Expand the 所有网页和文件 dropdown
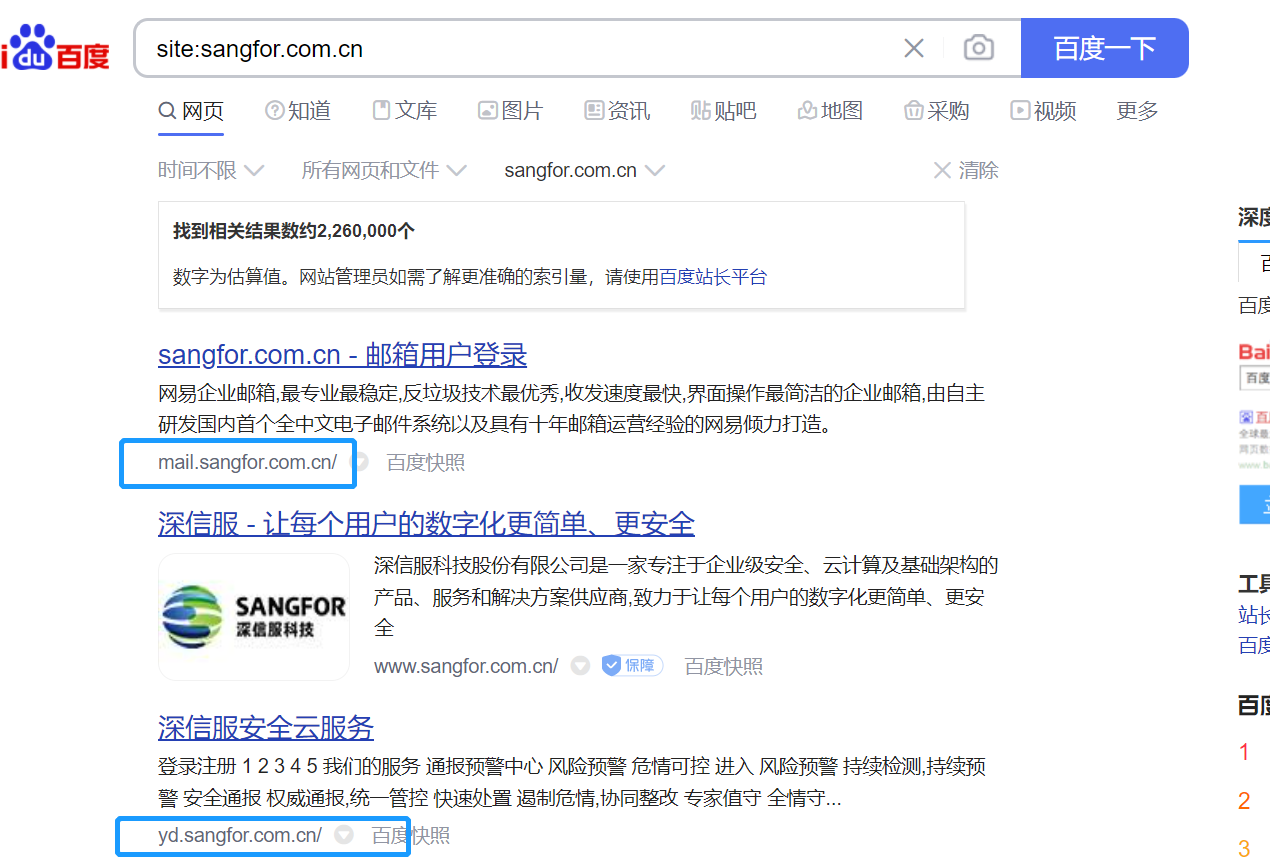Image resolution: width=1270 pixels, height=858 pixels. (x=384, y=170)
